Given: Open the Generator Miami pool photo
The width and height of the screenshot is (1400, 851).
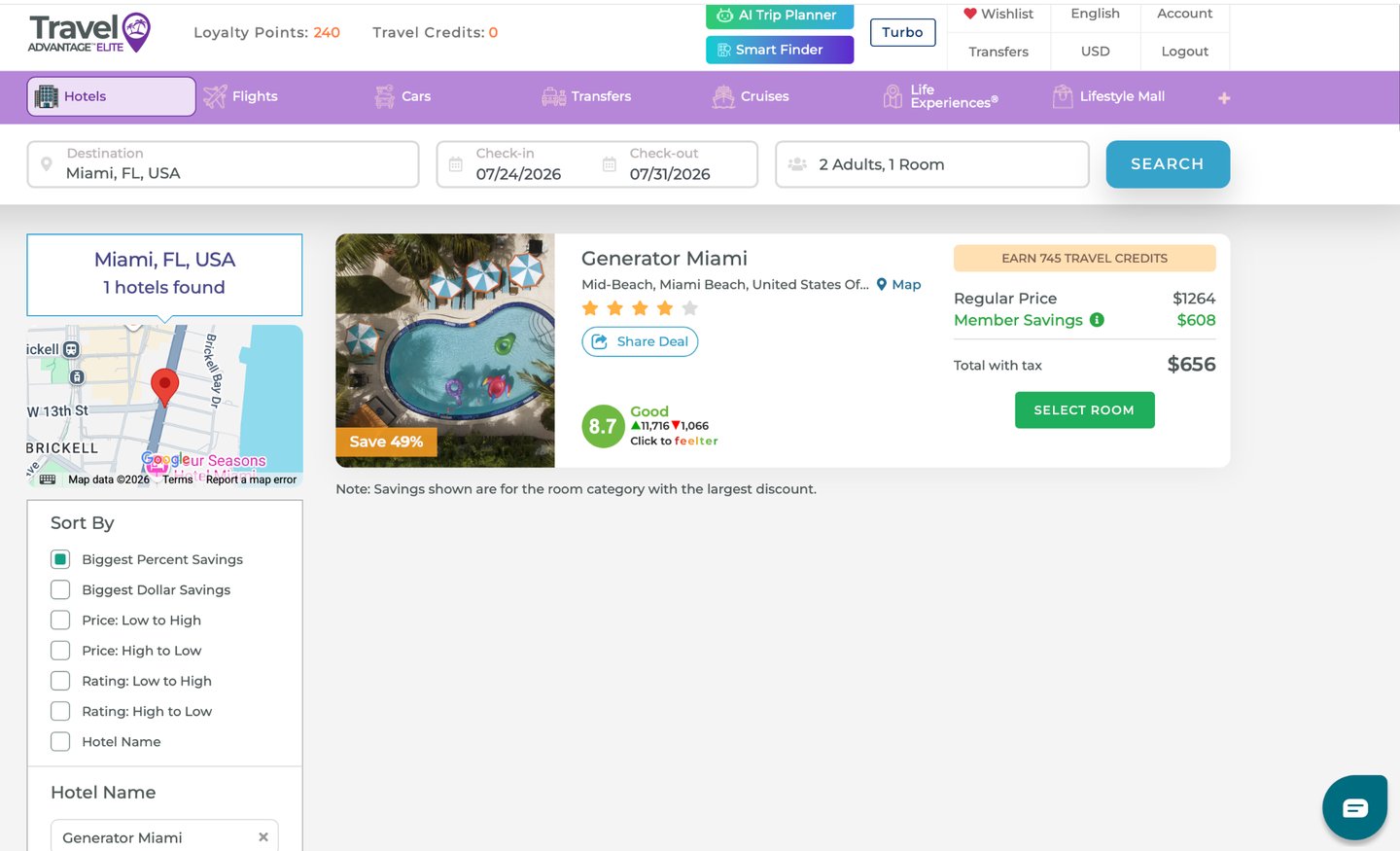Looking at the screenshot, I should 445,350.
